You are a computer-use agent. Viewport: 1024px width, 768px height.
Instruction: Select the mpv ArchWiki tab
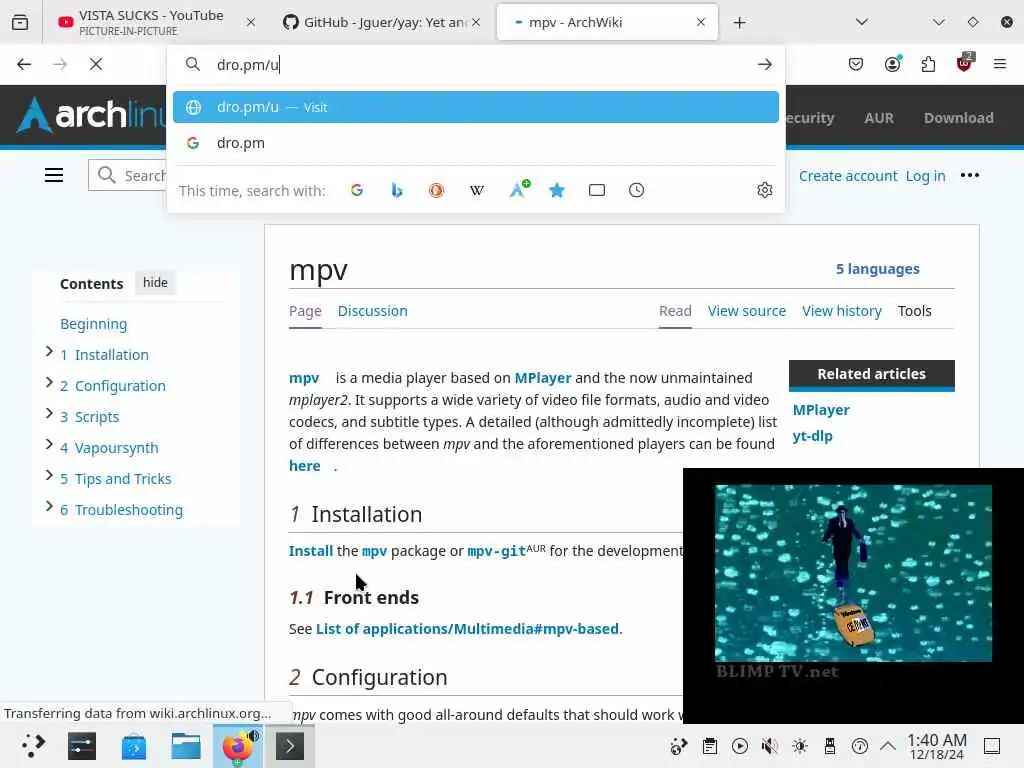607,22
